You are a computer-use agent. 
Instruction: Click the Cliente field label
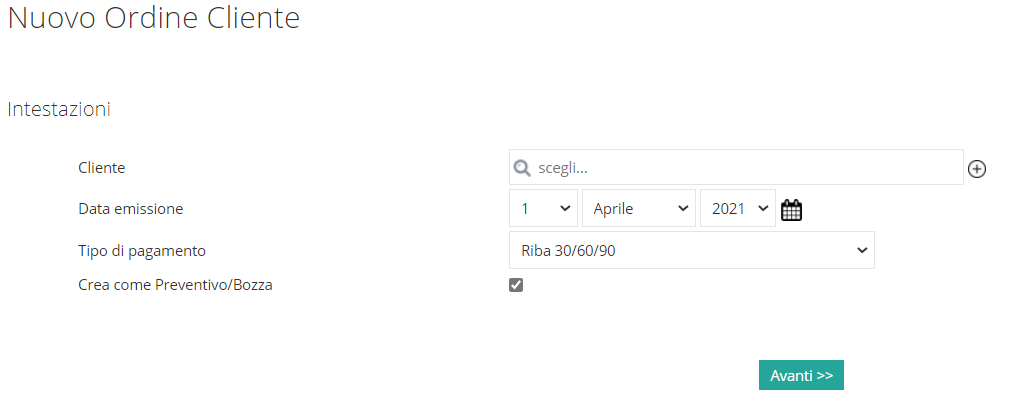(x=102, y=167)
